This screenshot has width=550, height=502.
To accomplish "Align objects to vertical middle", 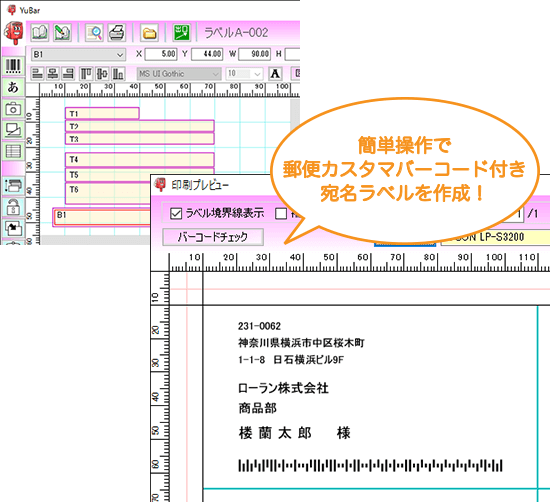I will coord(102,74).
